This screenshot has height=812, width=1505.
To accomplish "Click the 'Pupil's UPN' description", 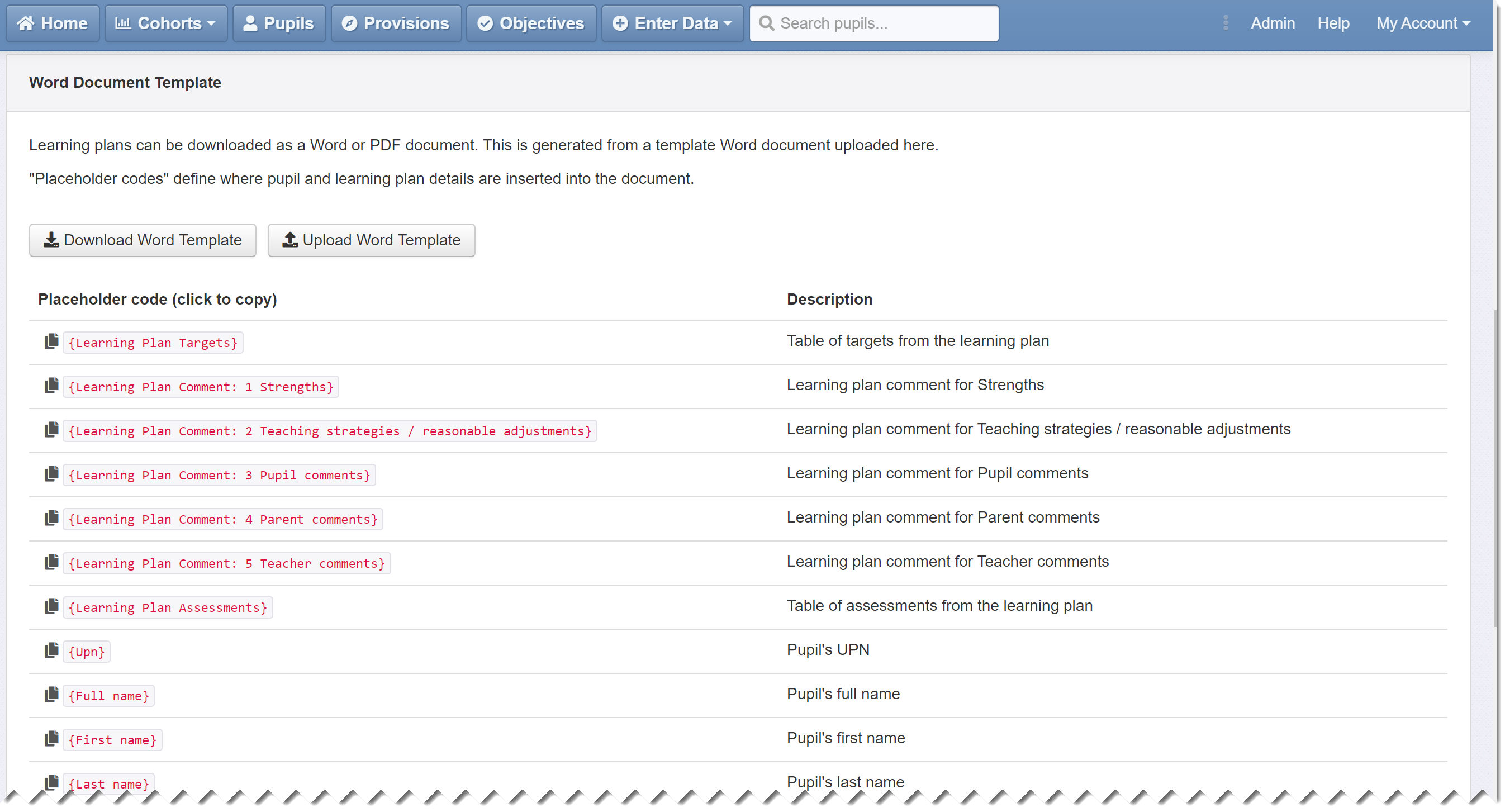I will pyautogui.click(x=828, y=649).
